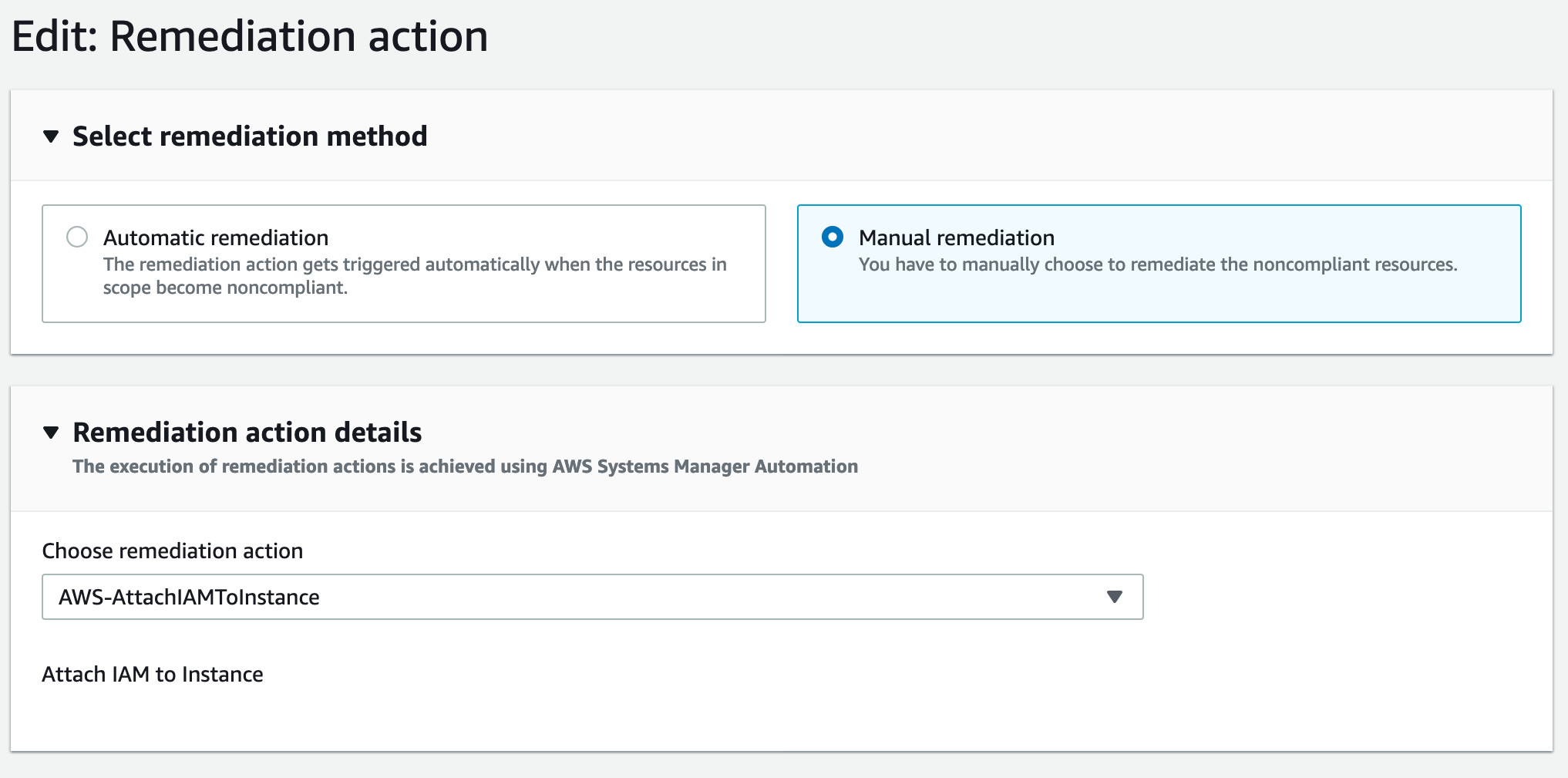This screenshot has height=778, width=1568.
Task: Click the 'scope become noncompliant' text line
Action: click(225, 288)
